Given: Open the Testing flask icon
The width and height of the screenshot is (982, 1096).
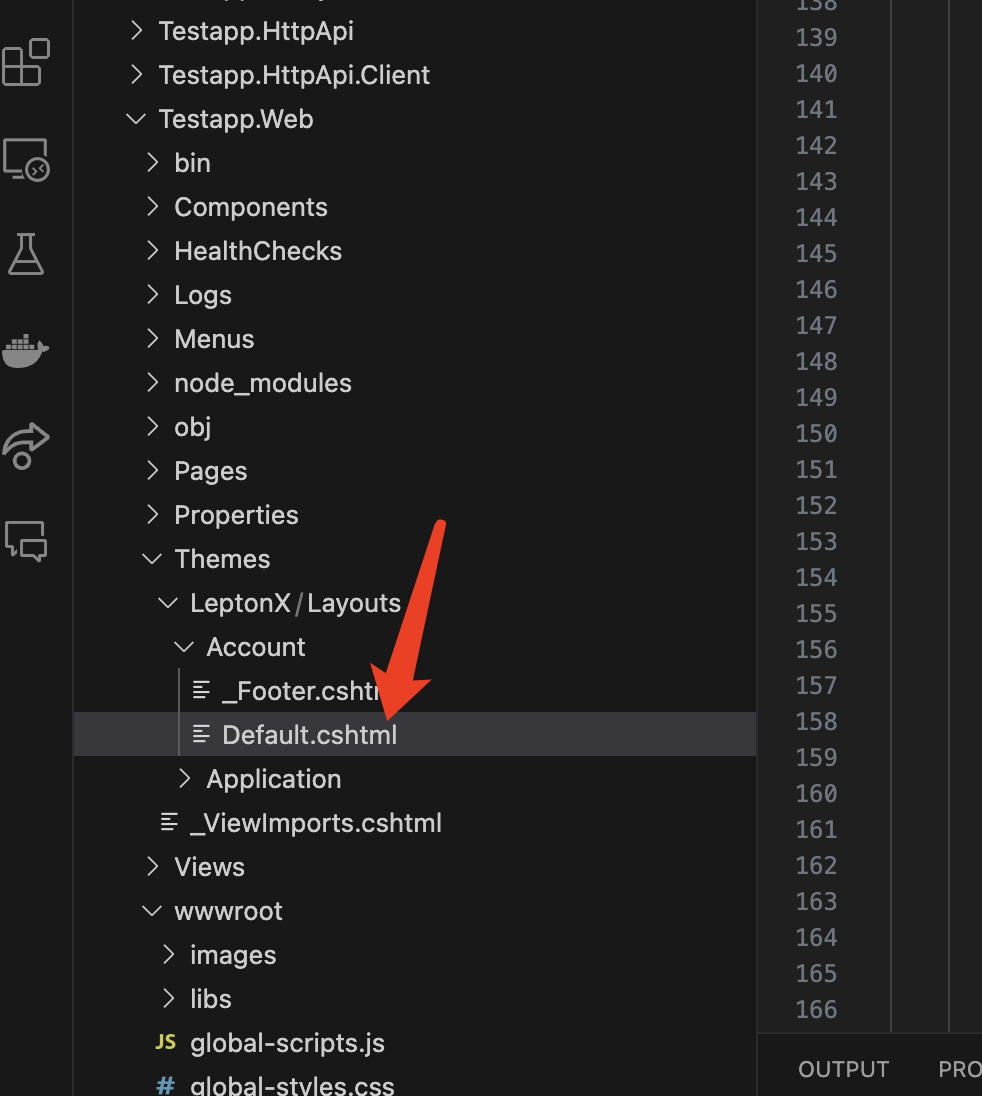Looking at the screenshot, I should (27, 254).
